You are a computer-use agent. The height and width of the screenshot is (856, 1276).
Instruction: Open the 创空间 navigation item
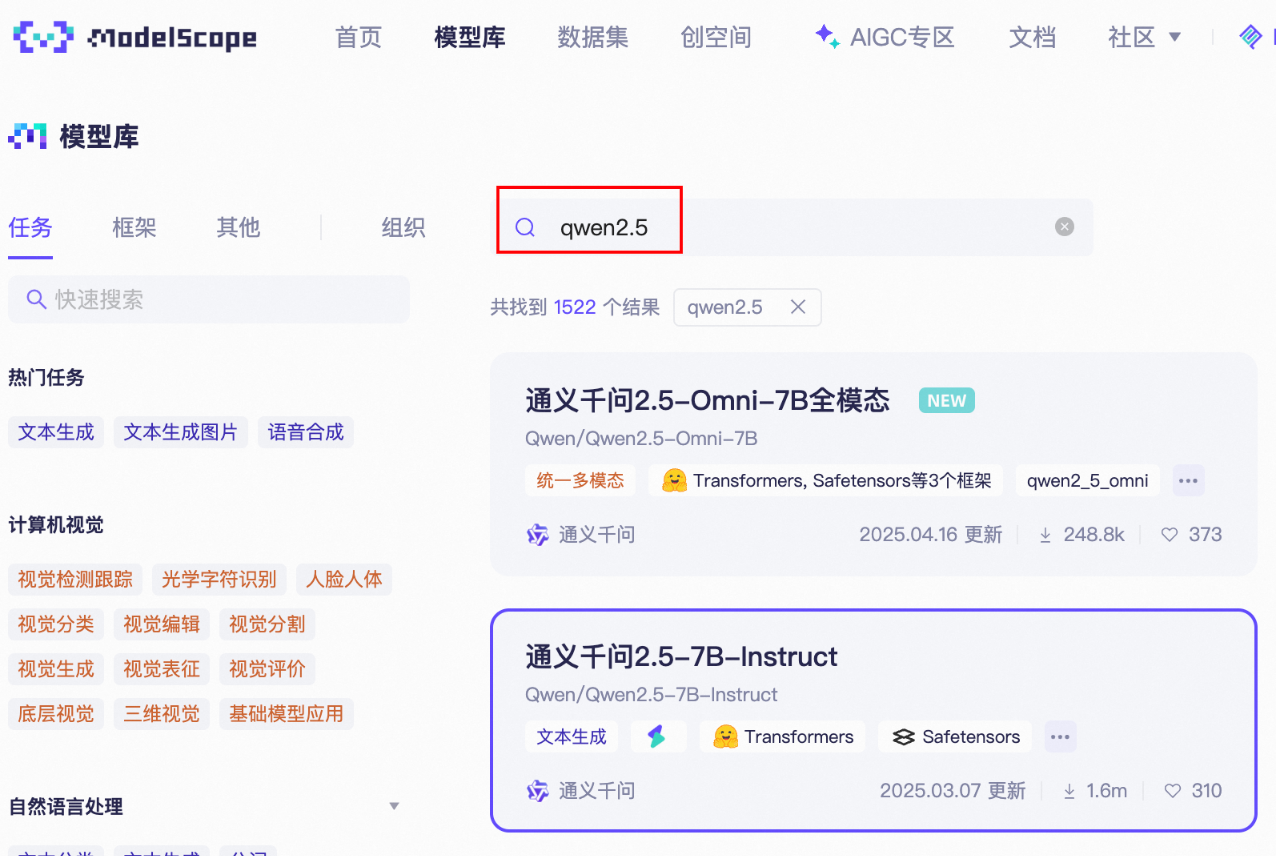pyautogui.click(x=716, y=37)
